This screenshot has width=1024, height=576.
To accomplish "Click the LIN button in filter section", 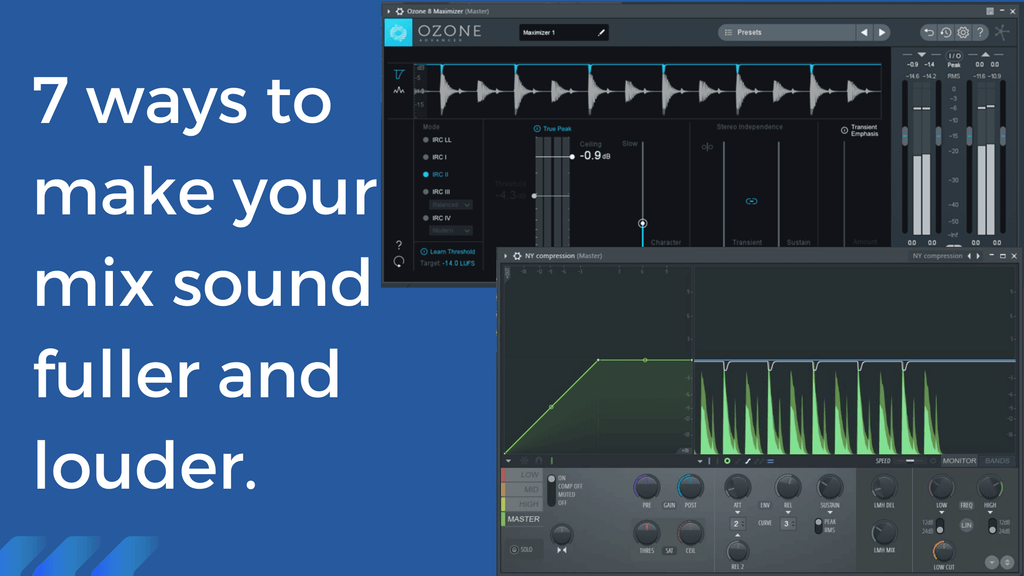I will point(966,525).
